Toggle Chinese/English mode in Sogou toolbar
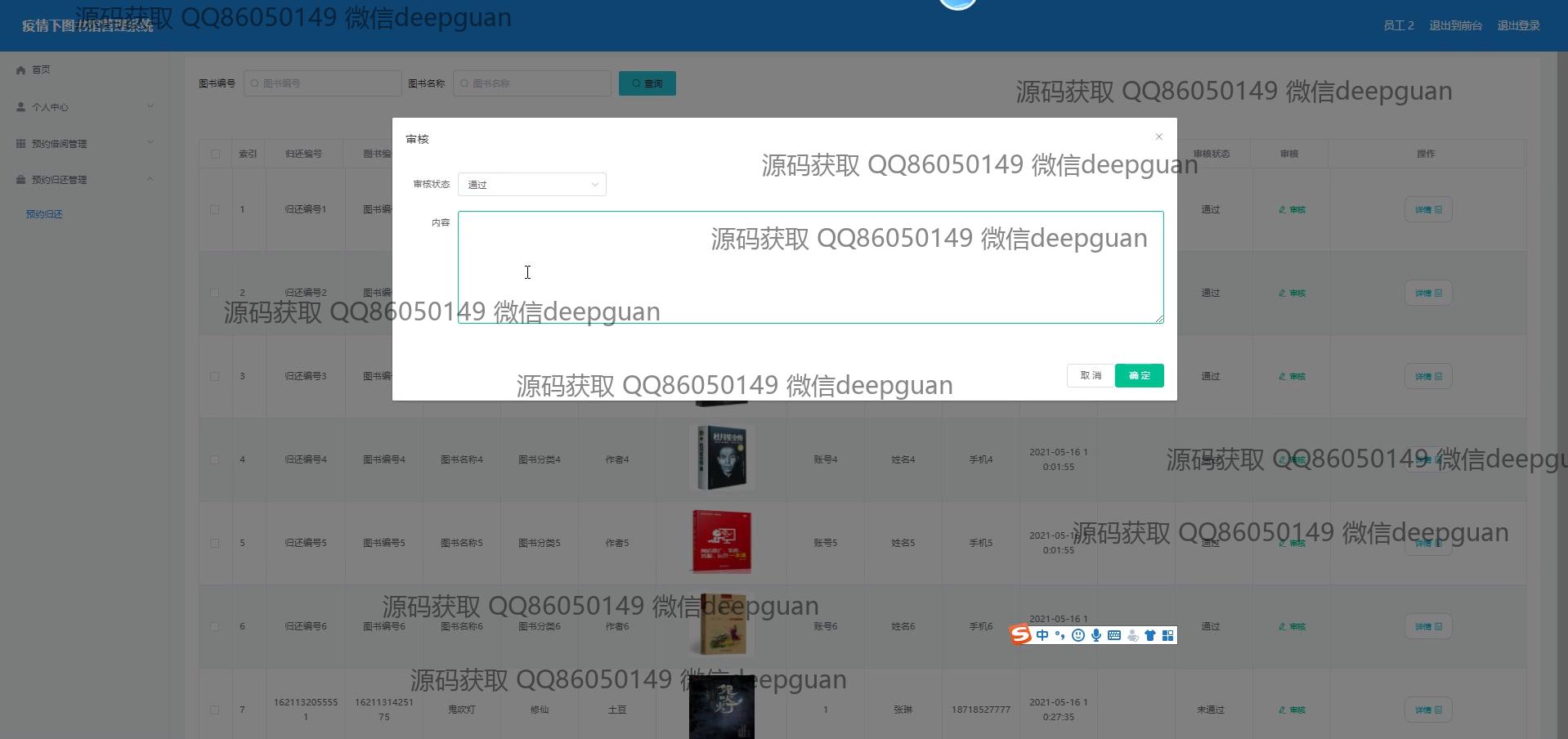This screenshot has height=739, width=1568. (1042, 635)
